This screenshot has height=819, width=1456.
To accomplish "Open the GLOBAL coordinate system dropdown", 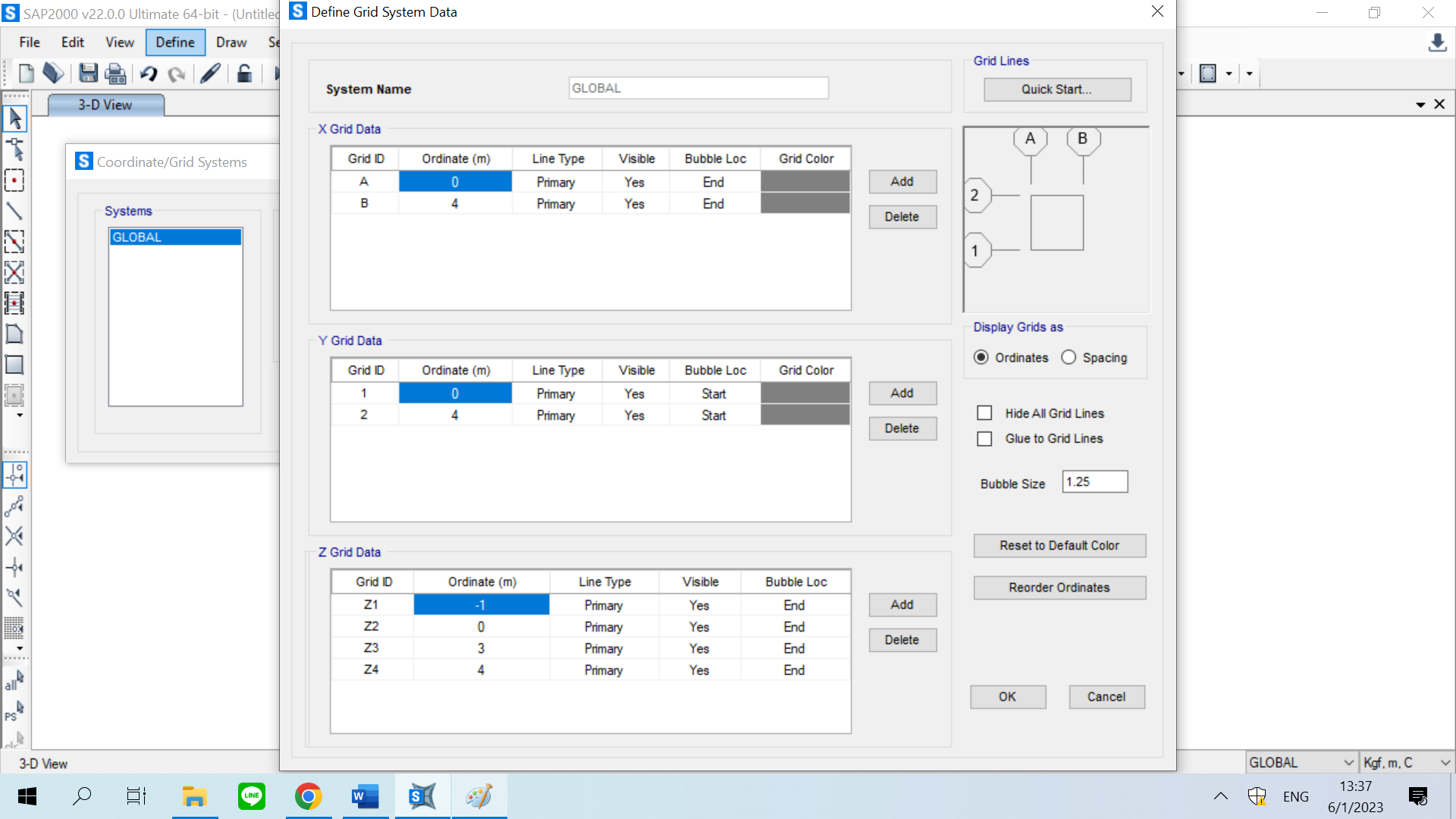I will [1301, 763].
